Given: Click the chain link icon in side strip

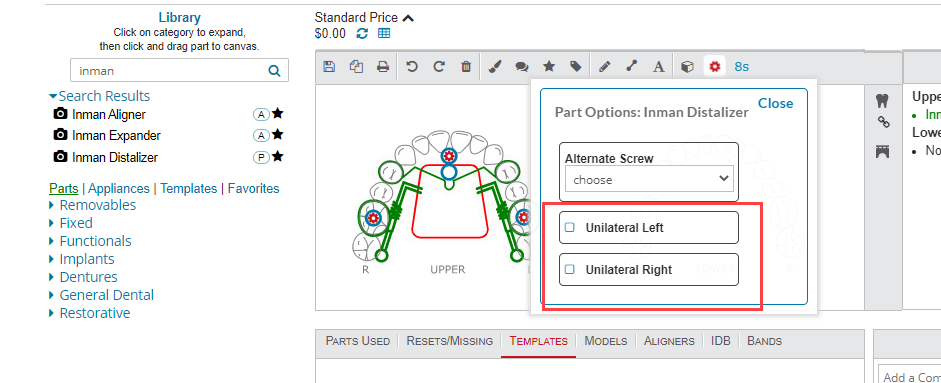Looking at the screenshot, I should click(883, 122).
